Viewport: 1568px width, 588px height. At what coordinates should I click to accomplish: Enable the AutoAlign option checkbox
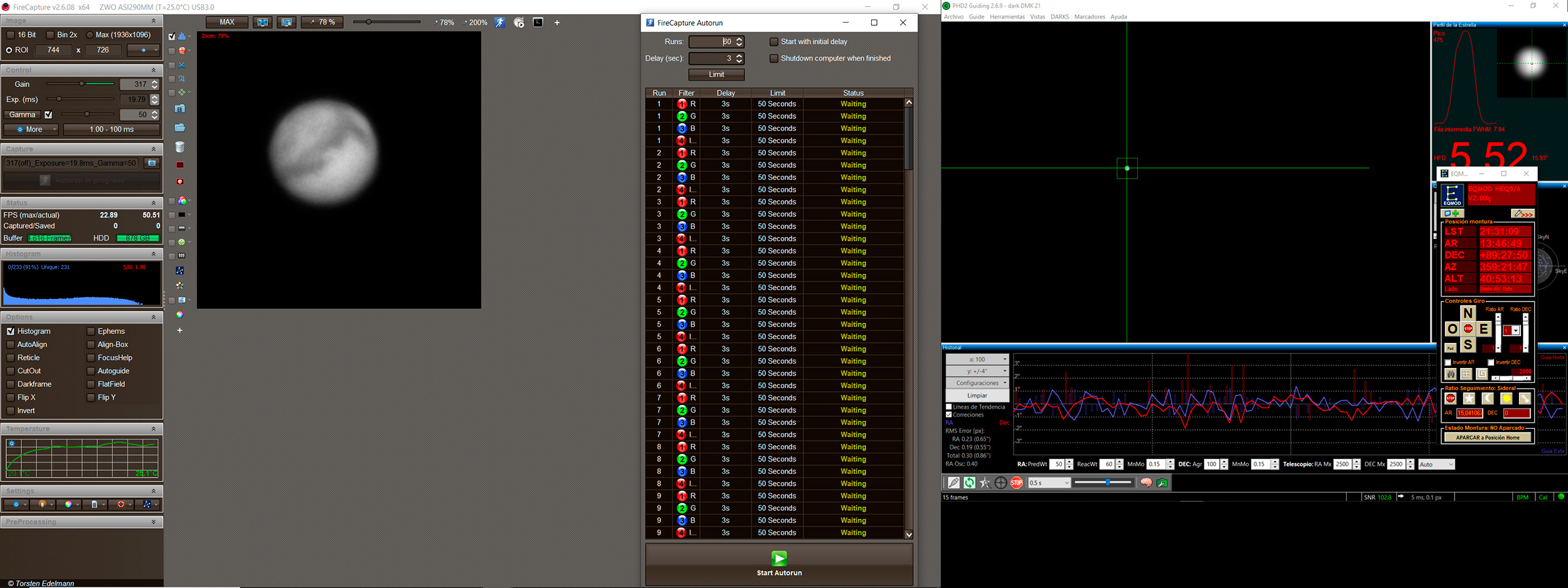pos(11,344)
